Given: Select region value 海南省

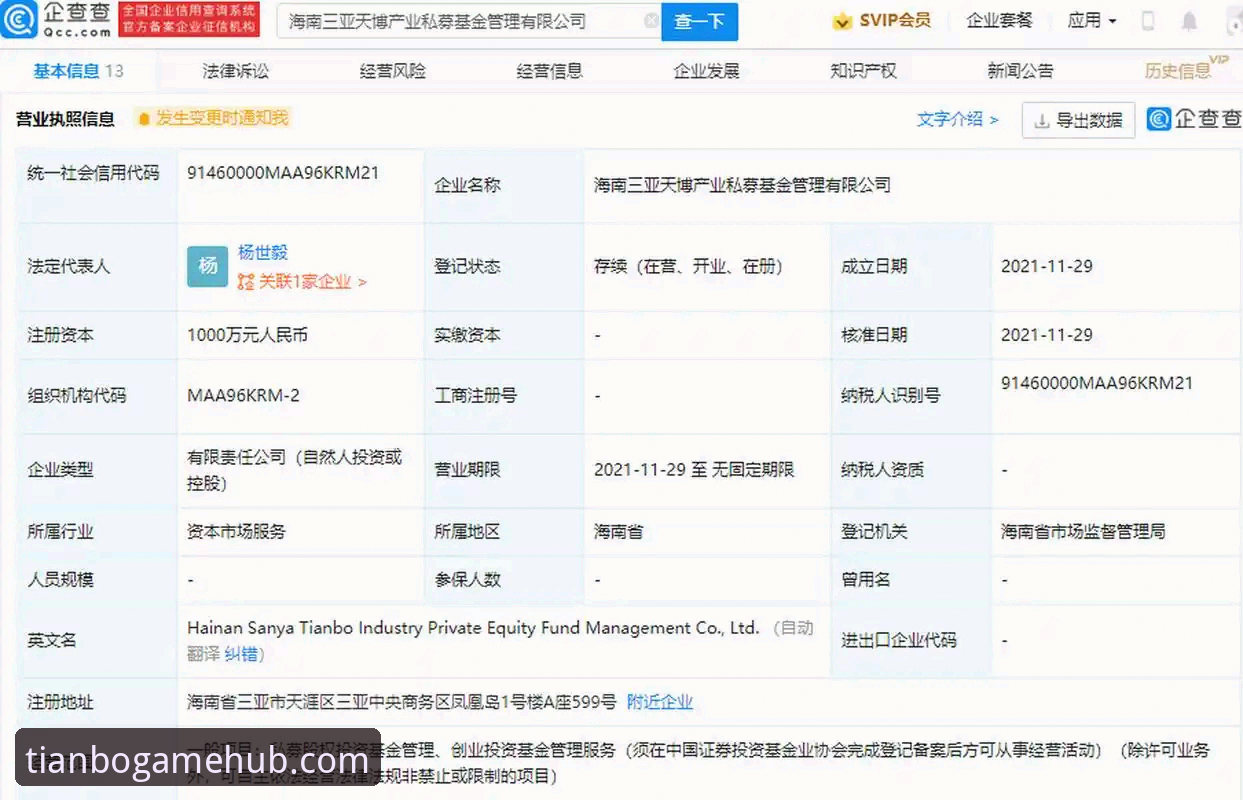Looking at the screenshot, I should point(619,532).
